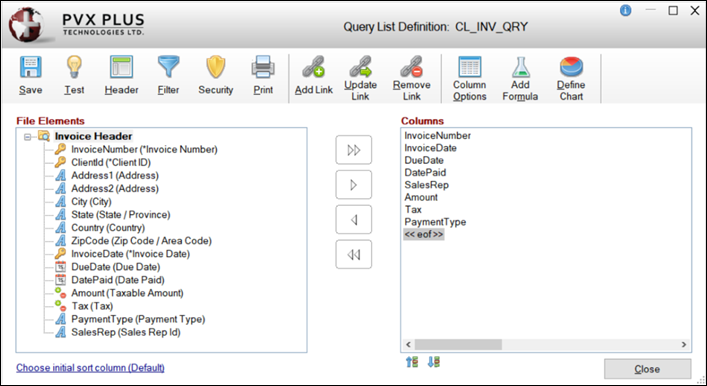Select Amount in Columns list
This screenshot has width=707, height=386.
pos(421,197)
